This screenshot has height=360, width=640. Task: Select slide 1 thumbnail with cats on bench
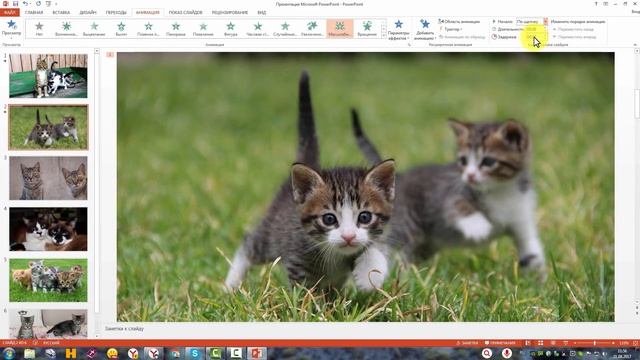click(x=48, y=76)
